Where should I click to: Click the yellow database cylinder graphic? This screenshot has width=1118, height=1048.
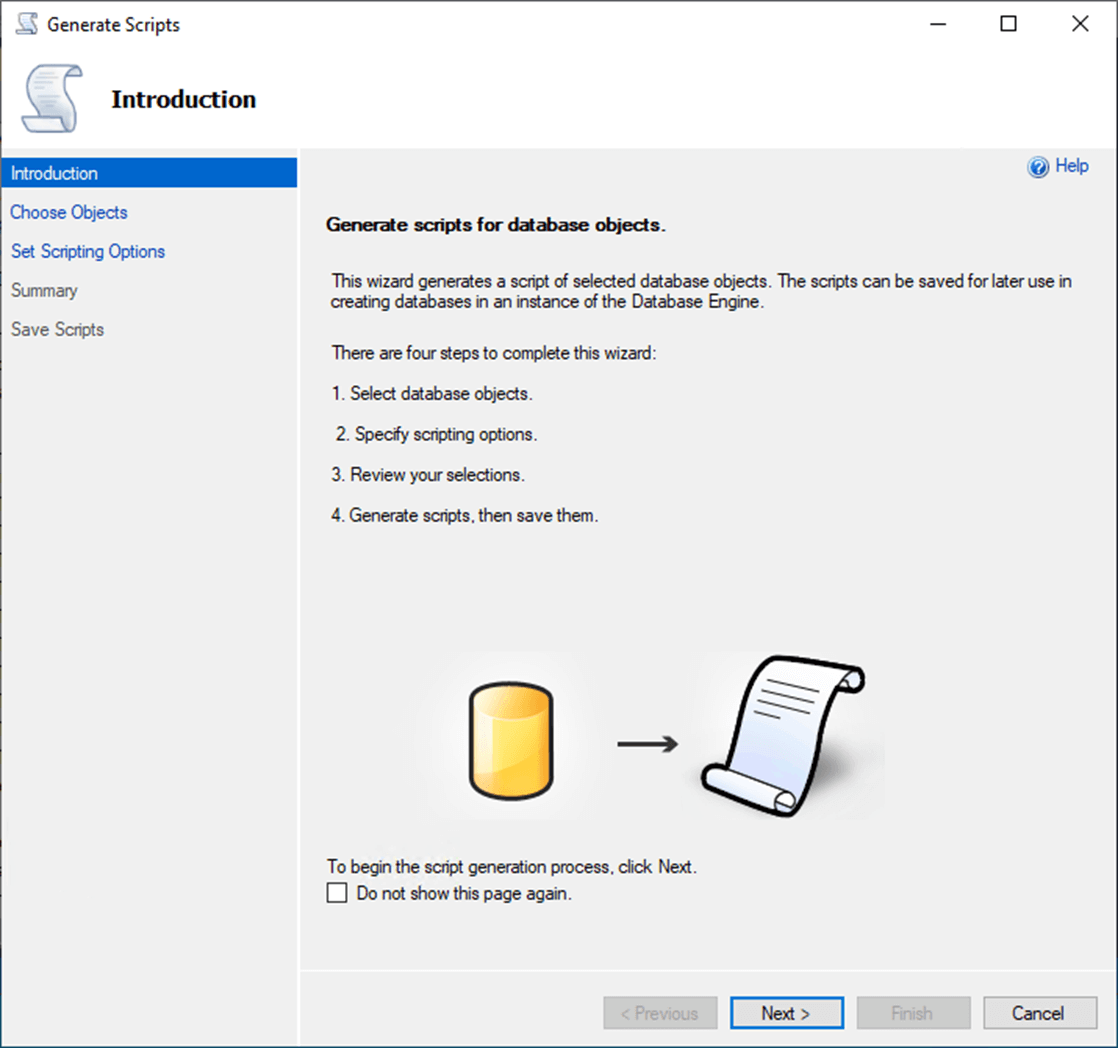[x=510, y=741]
